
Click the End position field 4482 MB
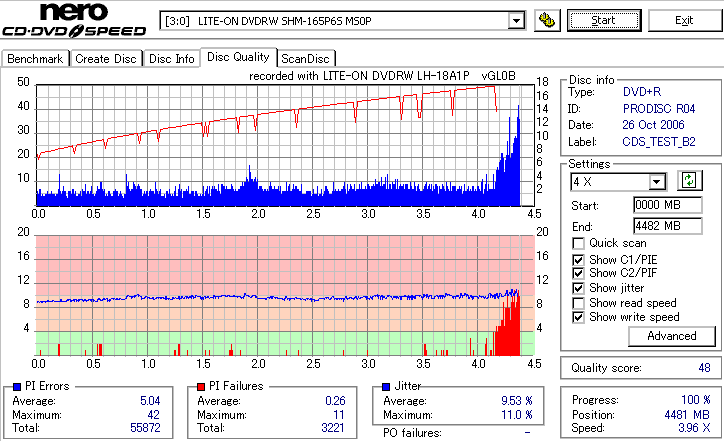tap(668, 226)
